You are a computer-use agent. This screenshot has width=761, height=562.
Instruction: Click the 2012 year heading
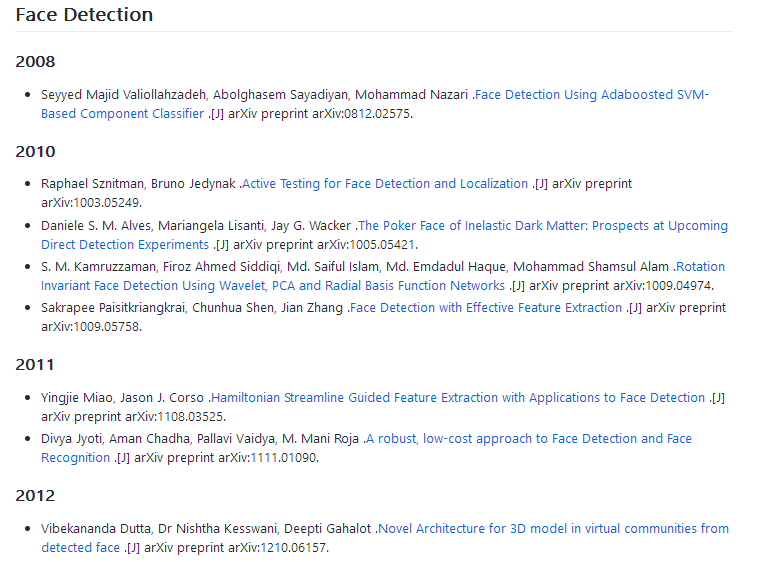(35, 496)
